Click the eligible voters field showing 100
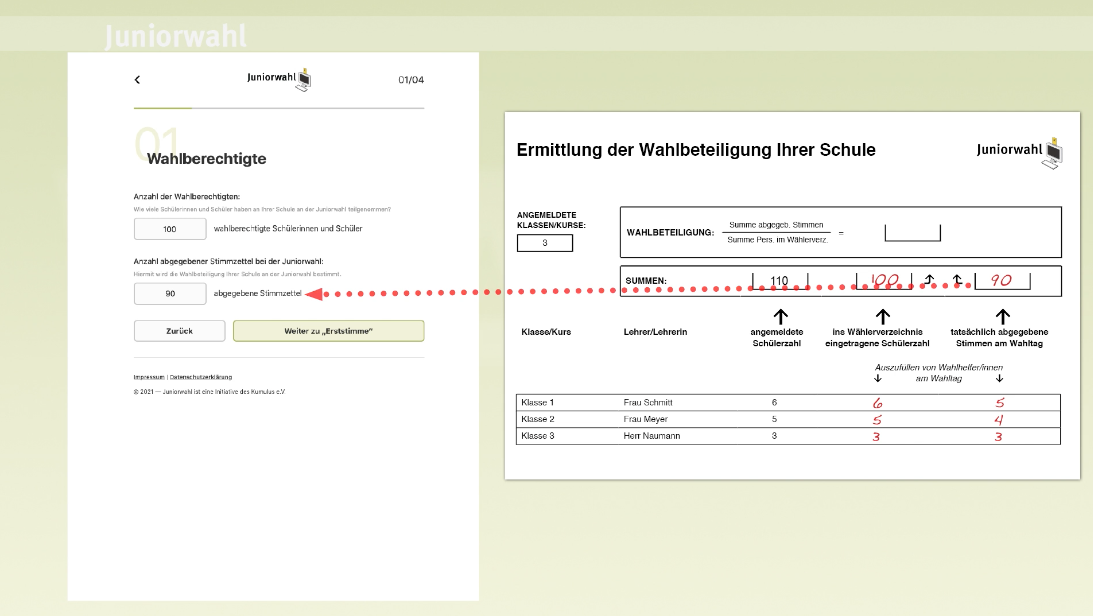This screenshot has width=1093, height=616. (170, 229)
